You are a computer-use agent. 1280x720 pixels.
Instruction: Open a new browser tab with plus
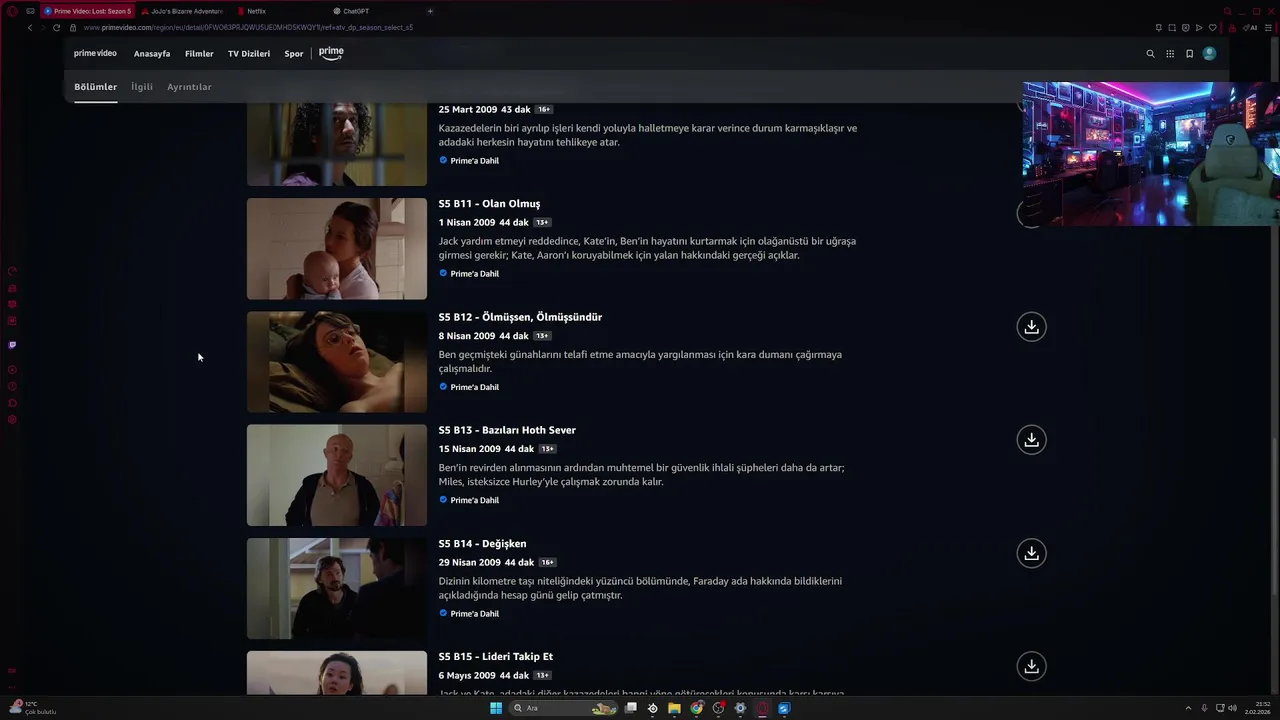click(x=430, y=11)
